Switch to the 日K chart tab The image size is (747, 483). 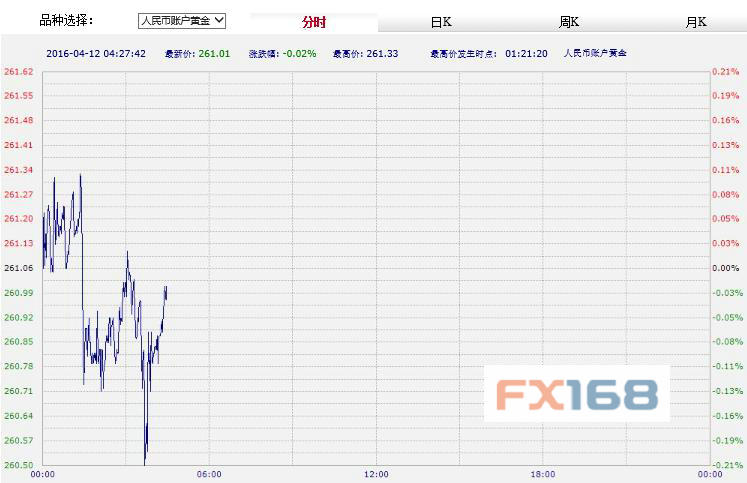coord(441,21)
